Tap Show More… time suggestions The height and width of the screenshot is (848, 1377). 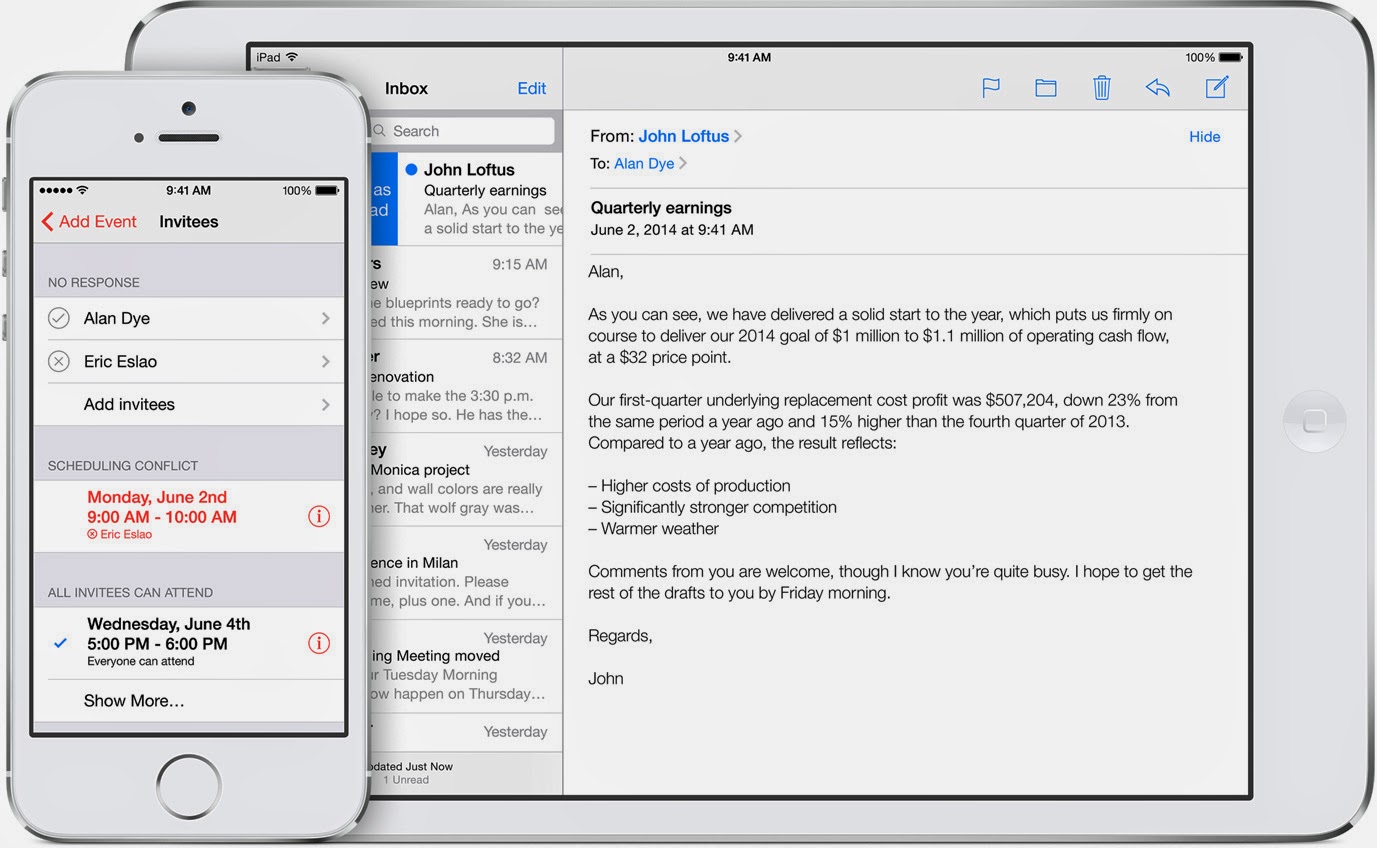(x=134, y=701)
